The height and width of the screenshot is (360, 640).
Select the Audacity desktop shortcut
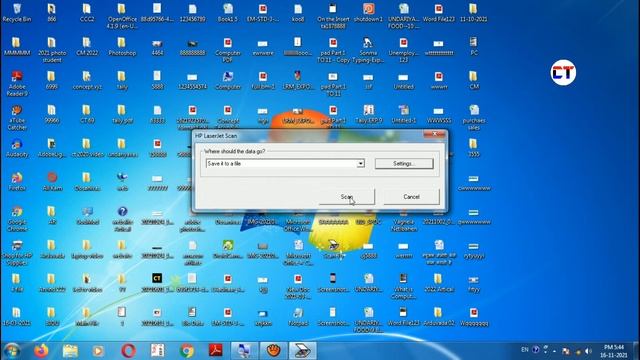[x=17, y=148]
